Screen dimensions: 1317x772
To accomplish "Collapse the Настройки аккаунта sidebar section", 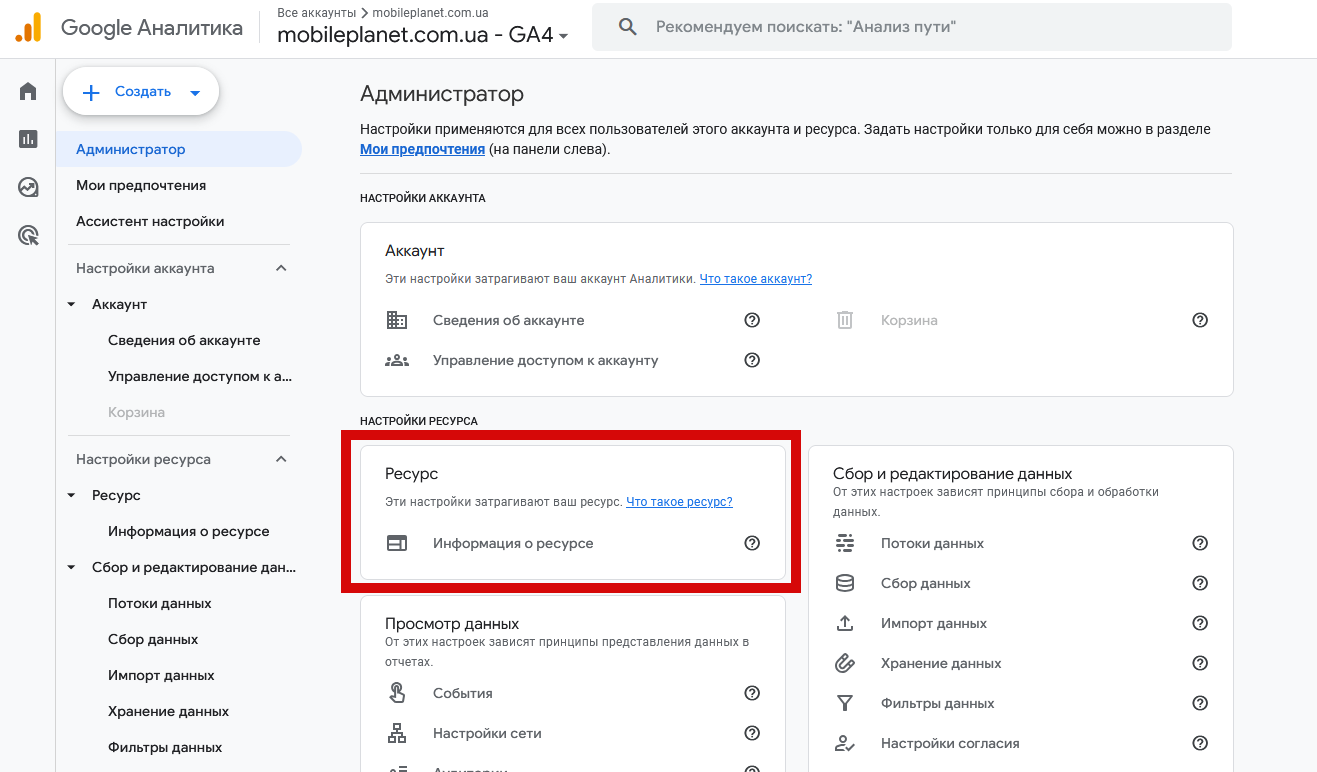I will (281, 268).
